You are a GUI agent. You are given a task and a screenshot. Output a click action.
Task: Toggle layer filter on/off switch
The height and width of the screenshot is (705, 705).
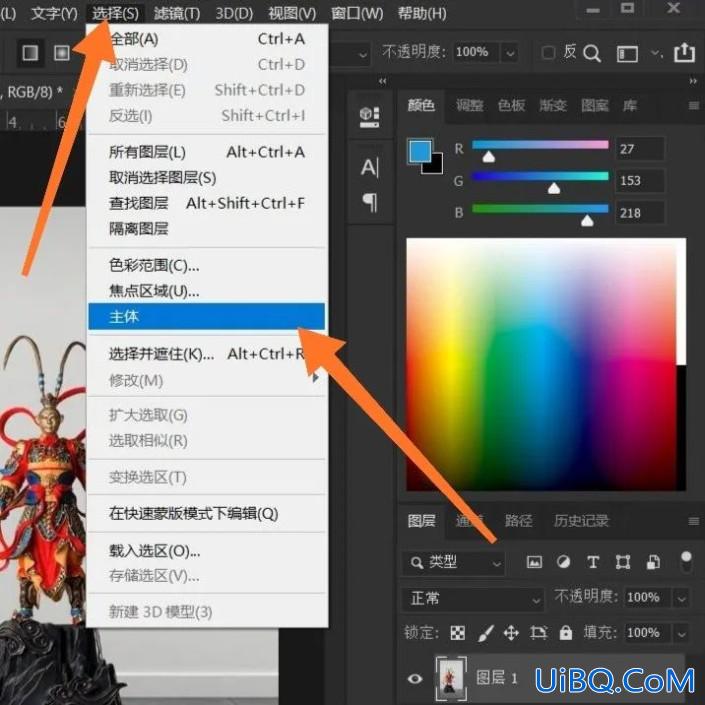coord(686,562)
